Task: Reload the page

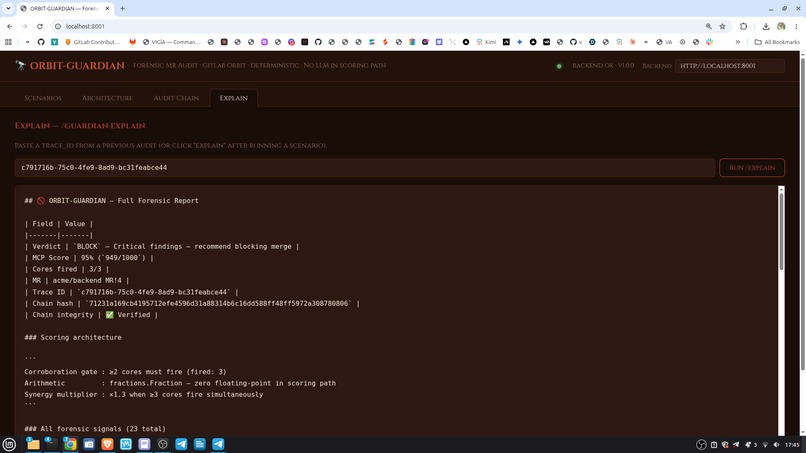Action: click(x=40, y=26)
